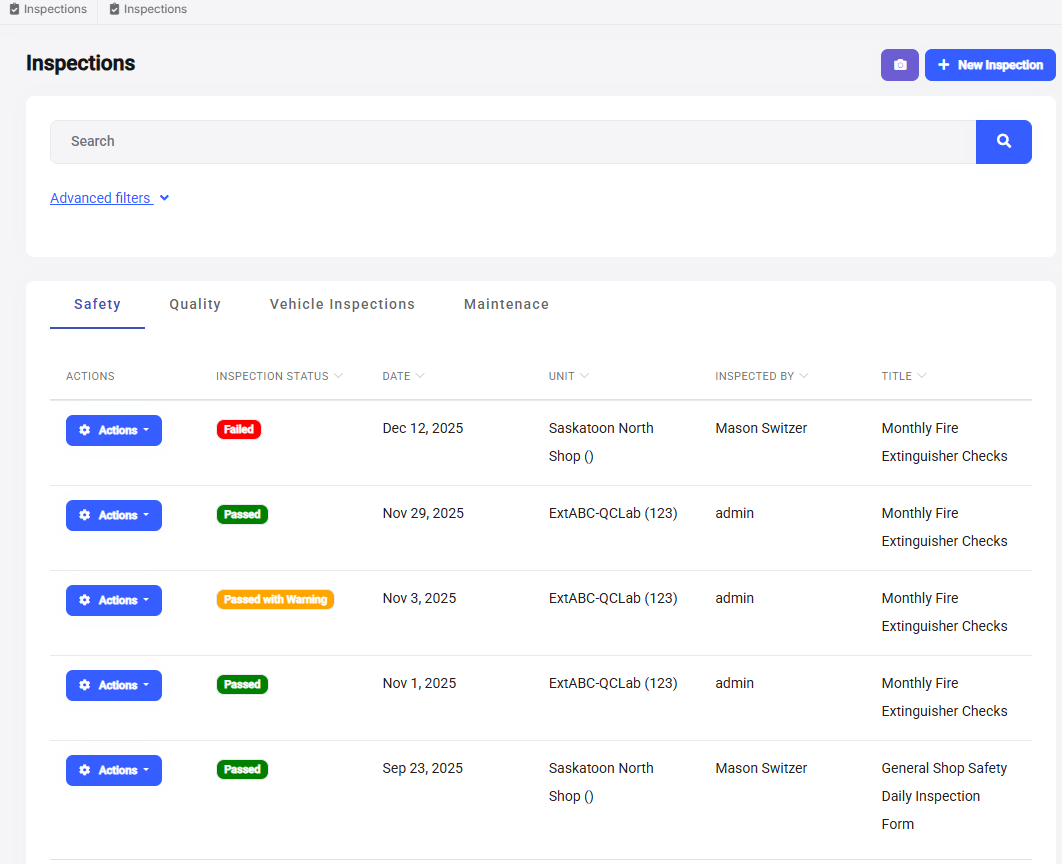1062x864 pixels.
Task: Click the New Inspection button
Action: click(x=989, y=64)
